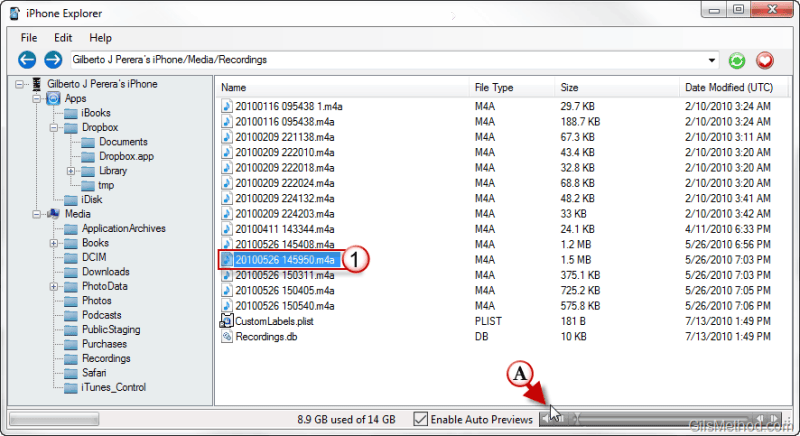Step backward in the preview player
The image size is (800, 436).
coord(760,419)
